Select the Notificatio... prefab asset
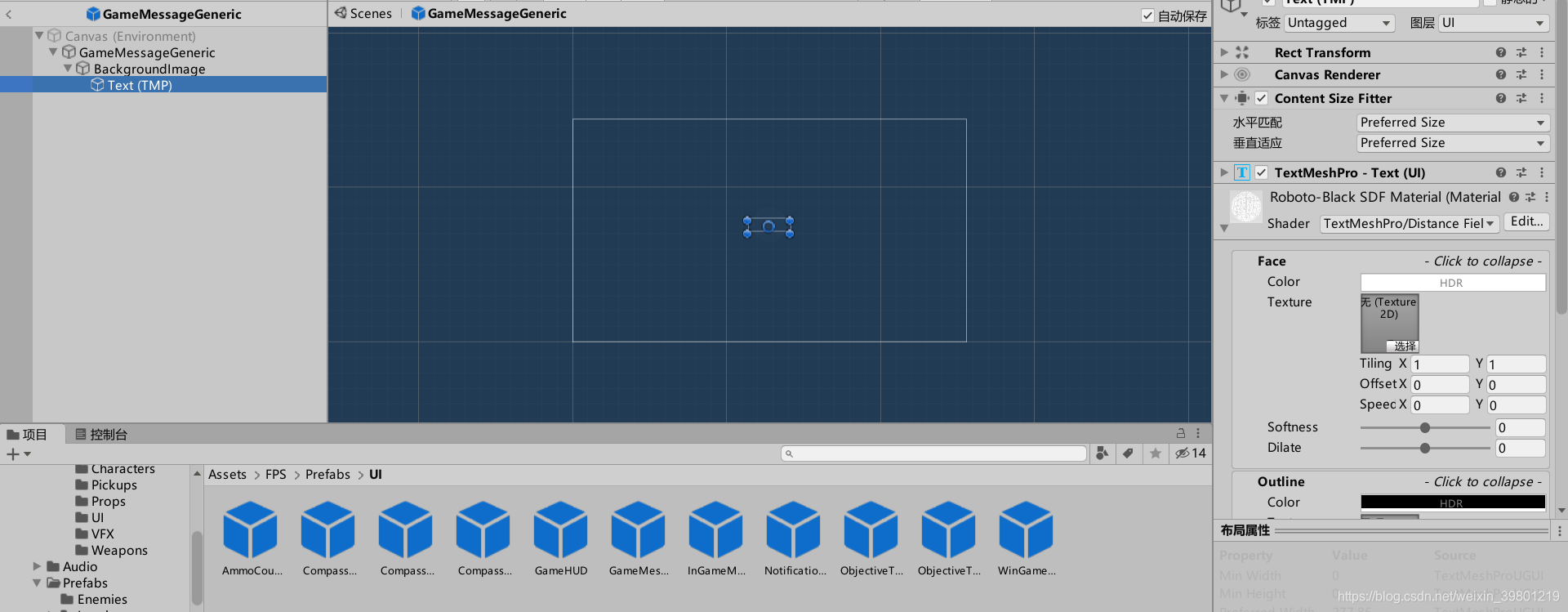Screen dimensions: 1568x612 793,530
